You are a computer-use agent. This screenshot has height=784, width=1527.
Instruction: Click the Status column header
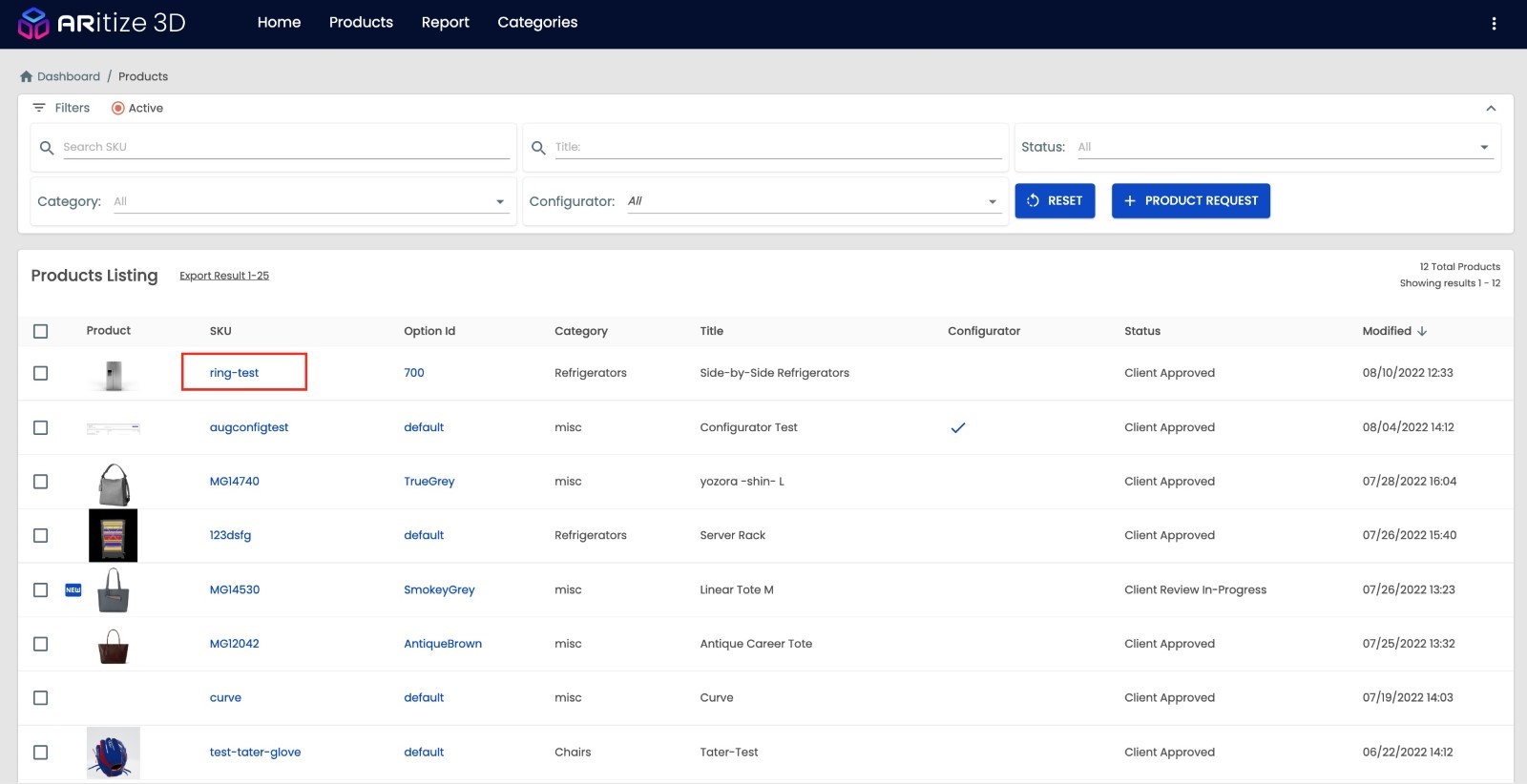tap(1142, 331)
